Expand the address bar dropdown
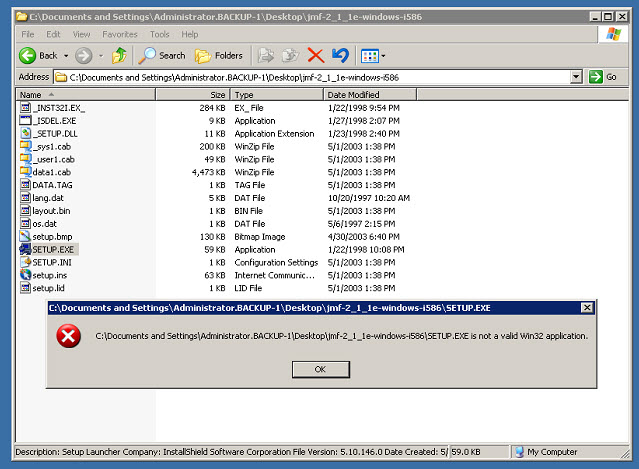The width and height of the screenshot is (639, 469). [576, 77]
